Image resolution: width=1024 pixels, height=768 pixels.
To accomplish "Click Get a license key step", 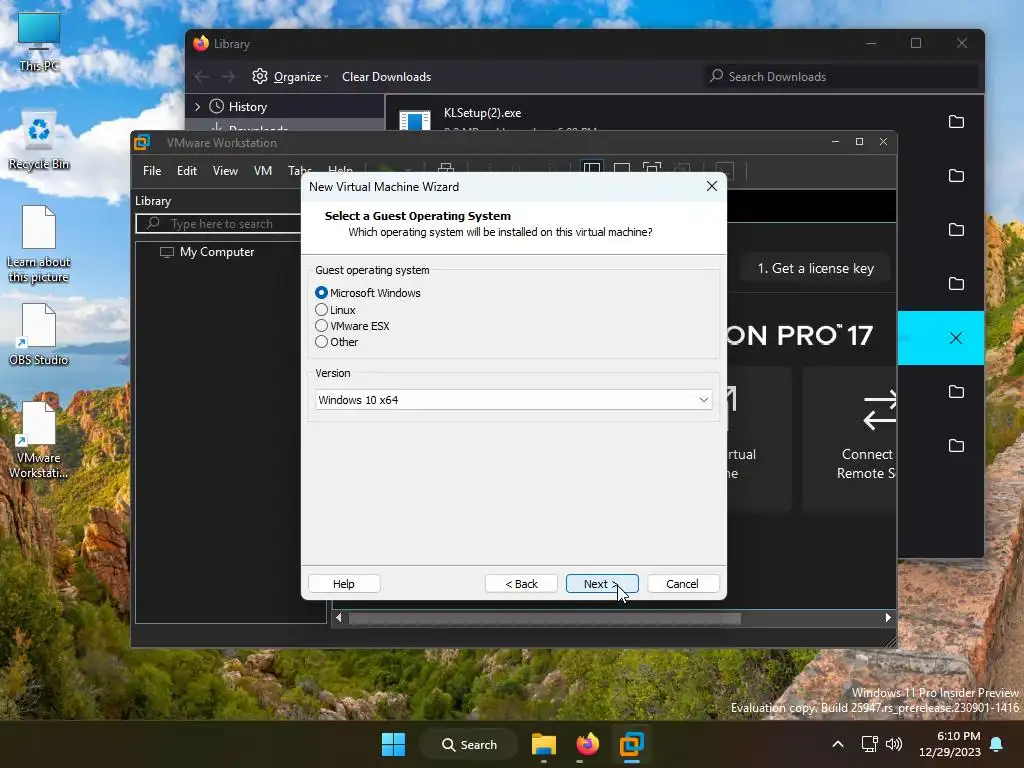I will coord(816,268).
